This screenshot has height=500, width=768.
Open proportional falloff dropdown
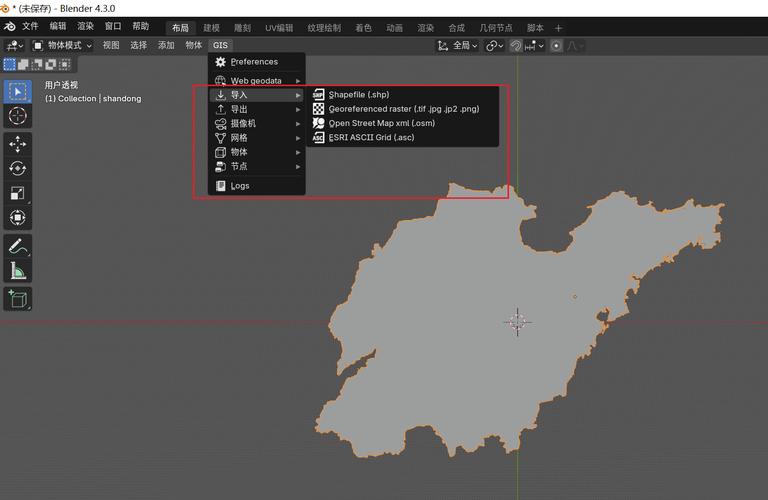pos(575,46)
